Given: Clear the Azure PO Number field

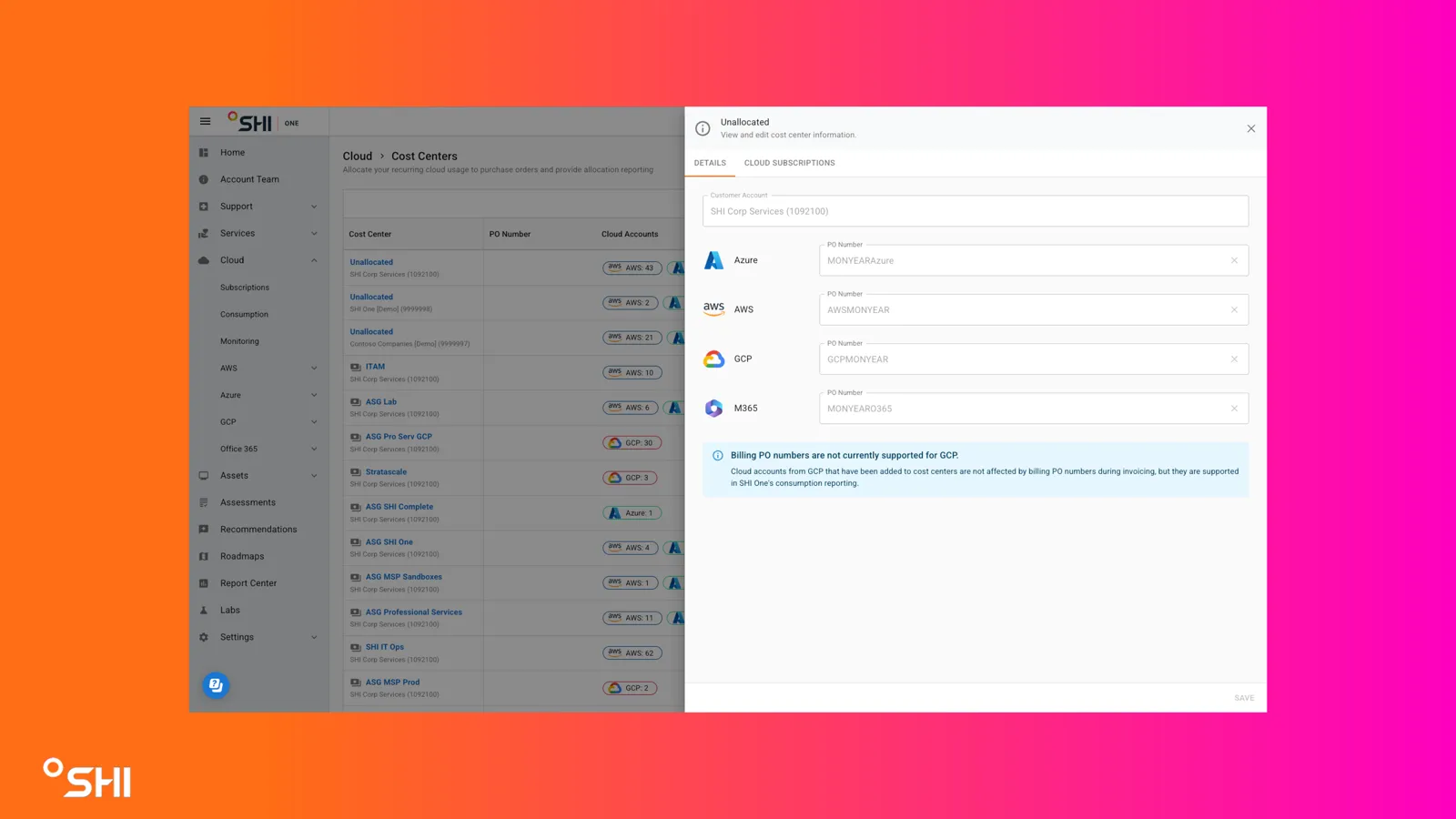Looking at the screenshot, I should click(1234, 260).
